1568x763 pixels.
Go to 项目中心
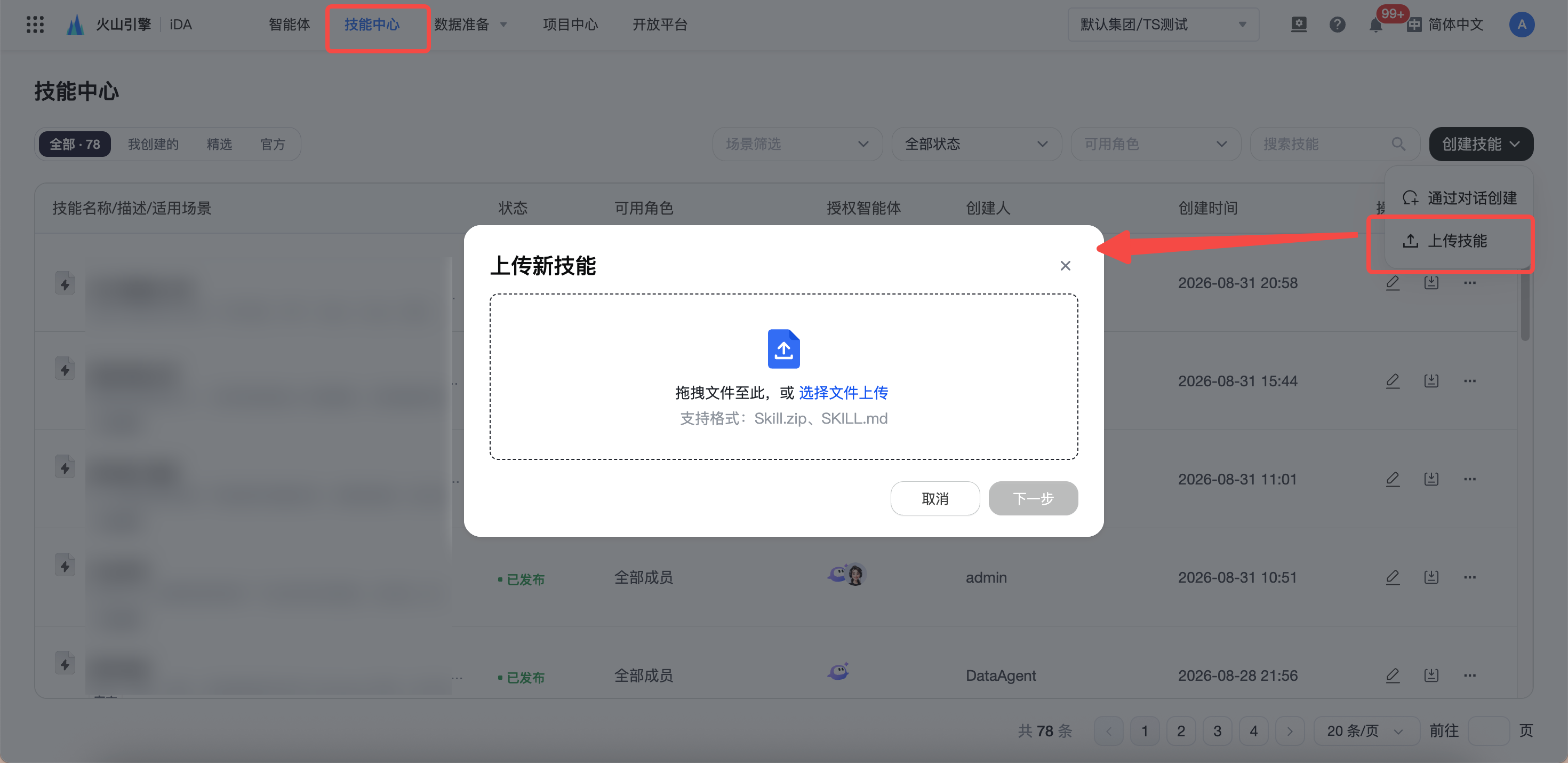570,25
